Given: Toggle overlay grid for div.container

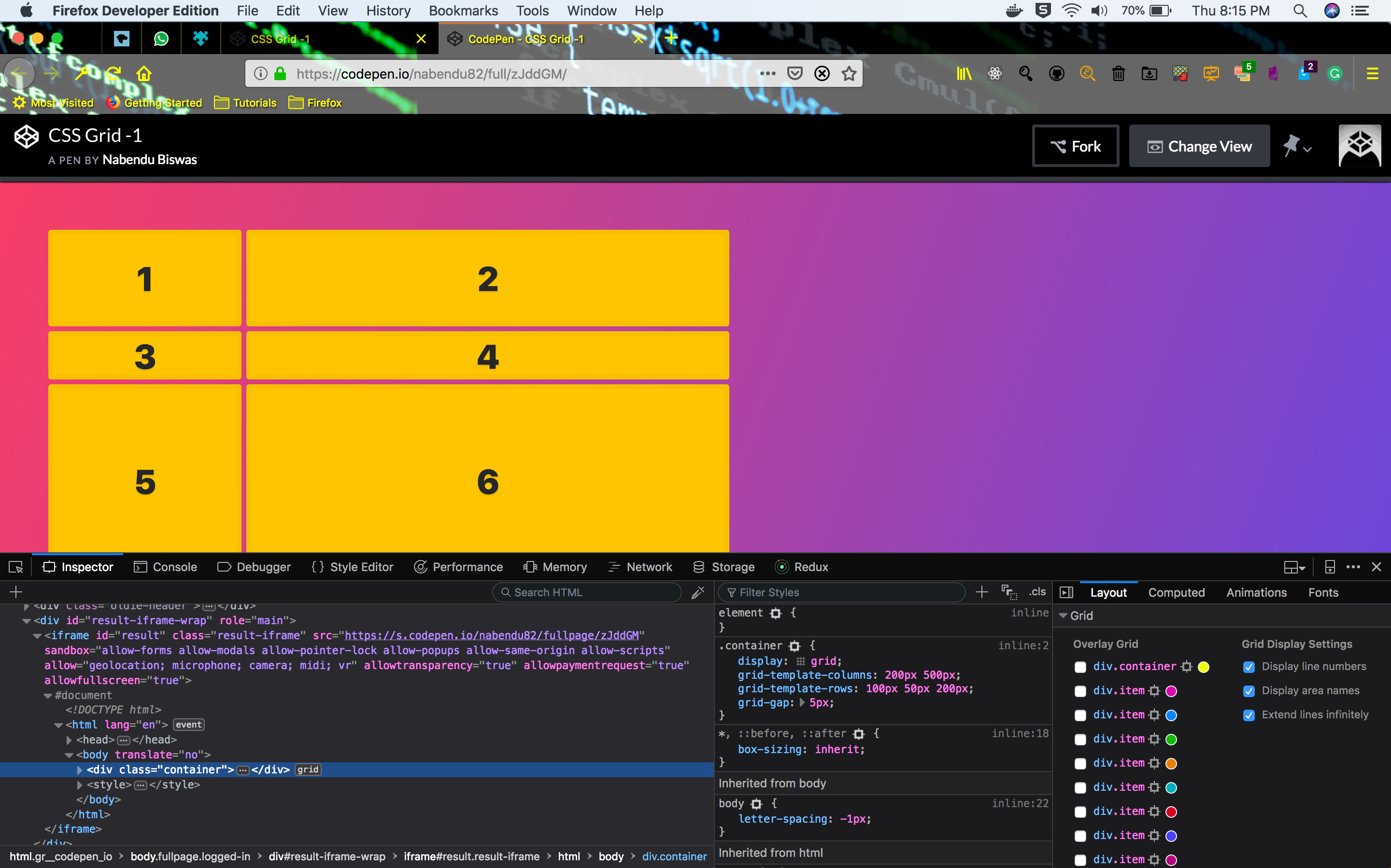Looking at the screenshot, I should coord(1080,667).
